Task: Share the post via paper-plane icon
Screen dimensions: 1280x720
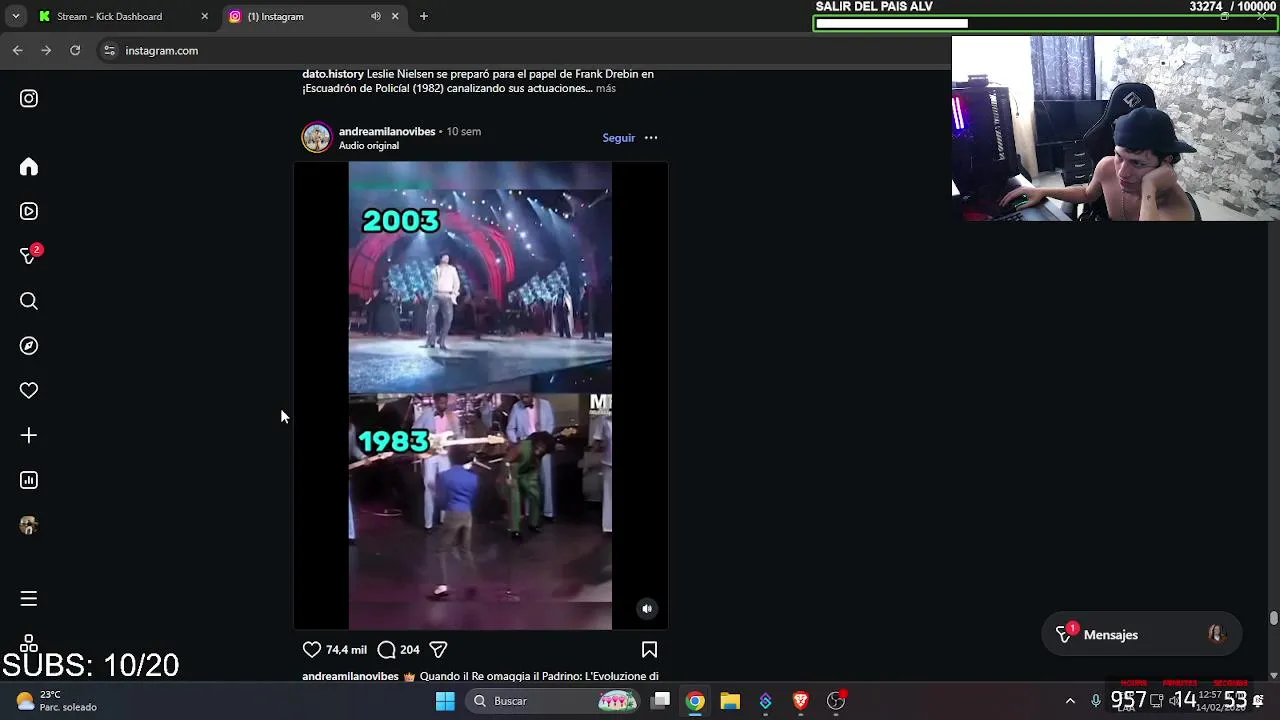Action: [438, 650]
